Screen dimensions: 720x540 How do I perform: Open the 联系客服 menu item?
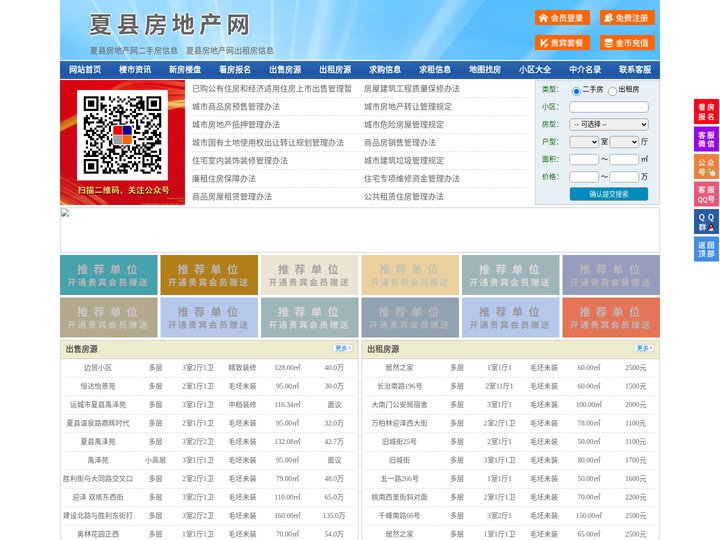tap(635, 70)
